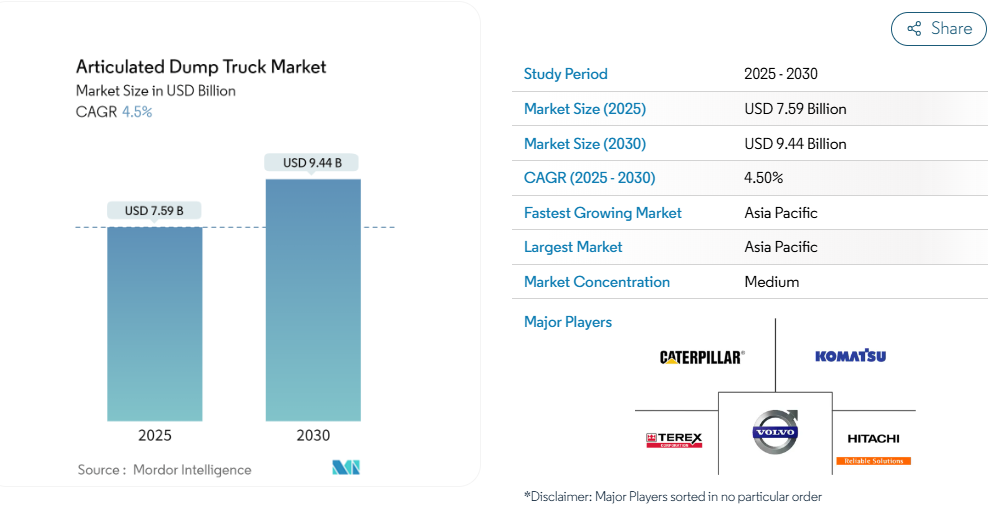Select the Market Size (2030) label
The height and width of the screenshot is (513, 988).
point(585,144)
